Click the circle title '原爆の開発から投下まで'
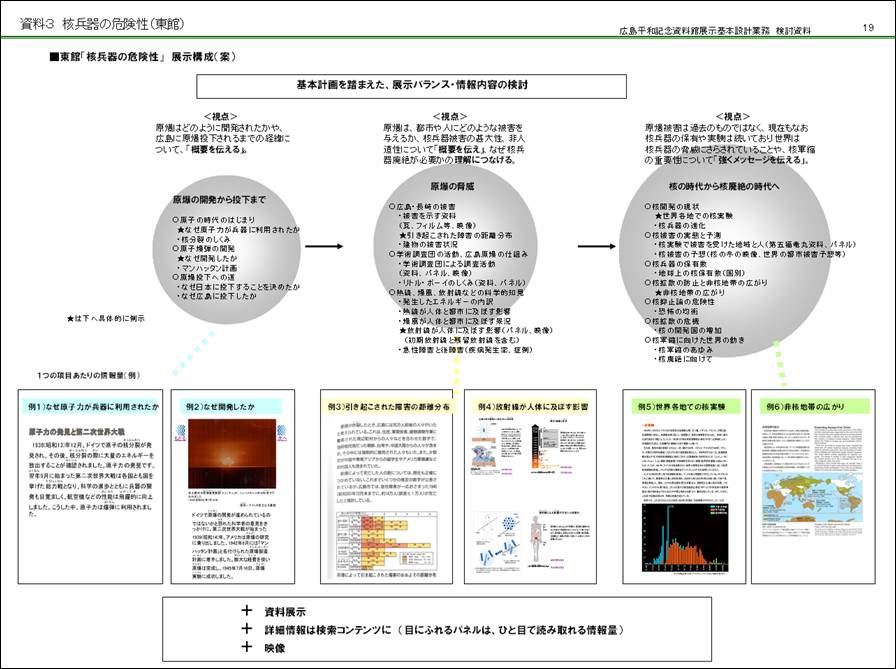896x669 pixels. [x=219, y=199]
